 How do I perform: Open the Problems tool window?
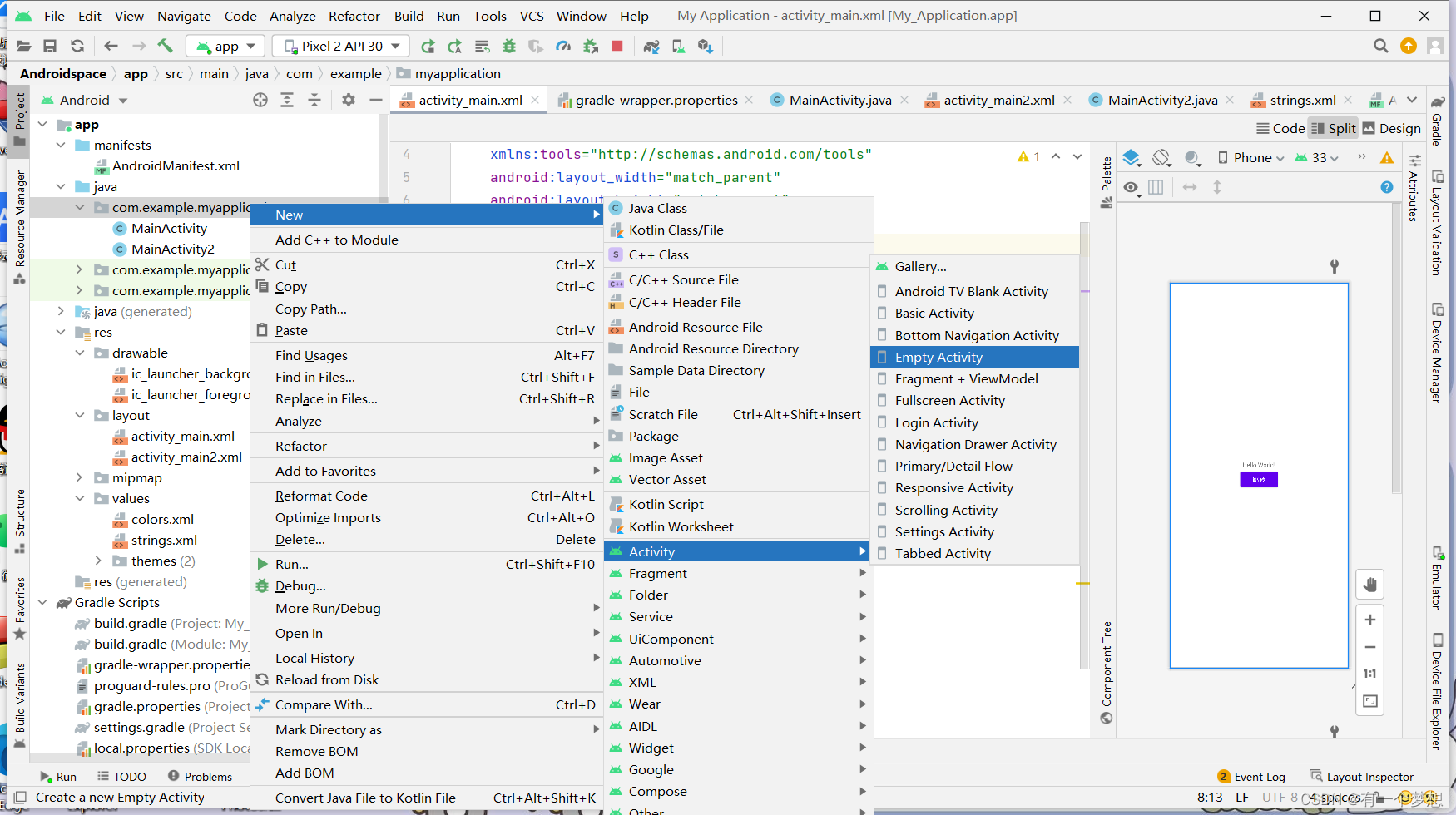[x=200, y=776]
